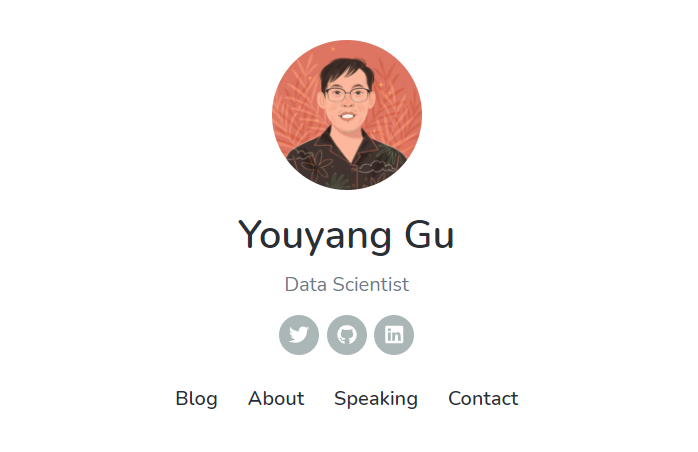Select the About navigation link
This screenshot has width=698, height=452.
[276, 399]
